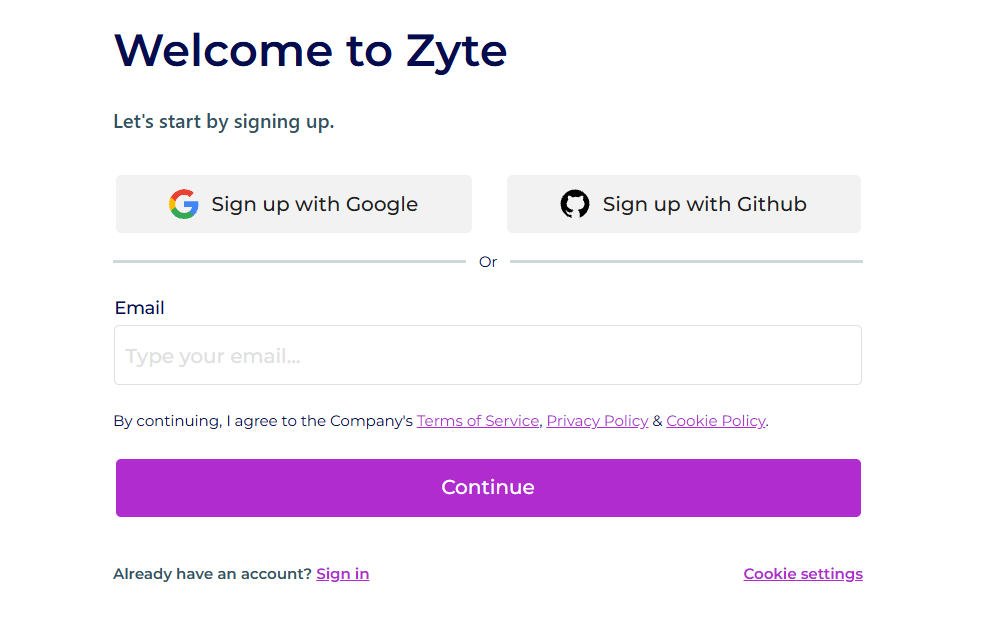This screenshot has width=1000, height=628.
Task: Click the Email field label
Action: (x=140, y=308)
